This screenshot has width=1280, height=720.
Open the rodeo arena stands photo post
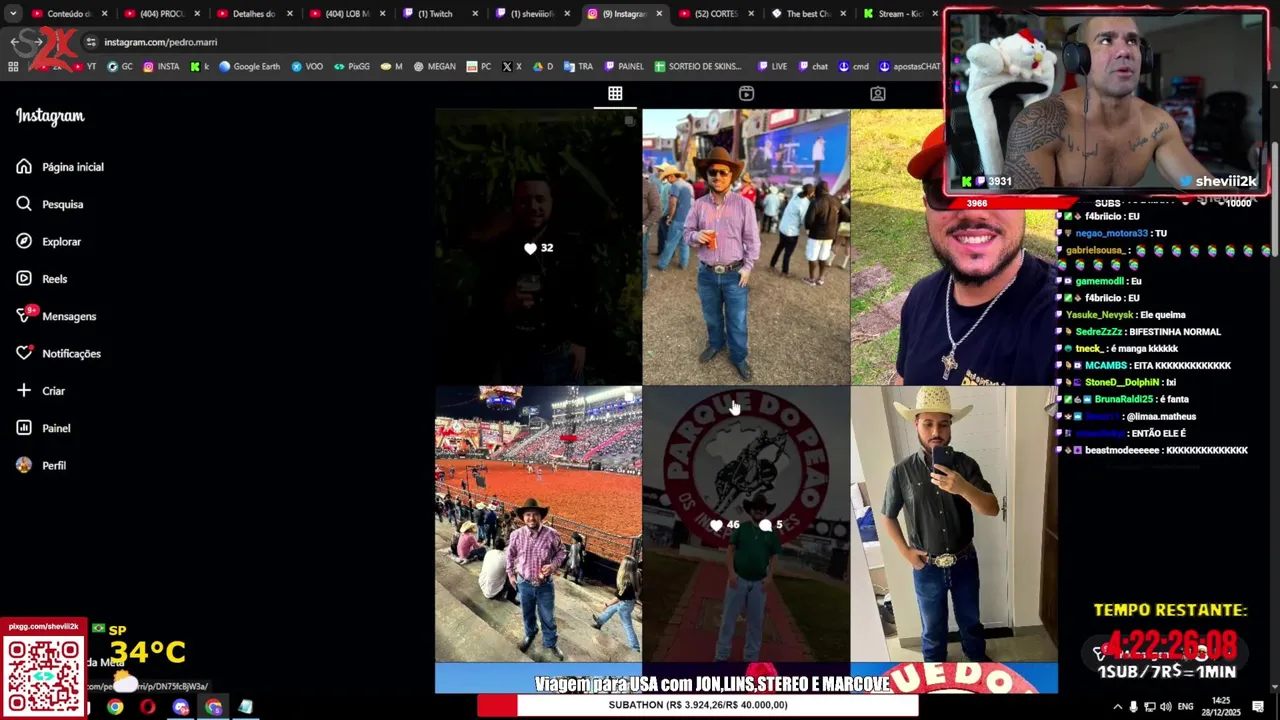[538, 524]
